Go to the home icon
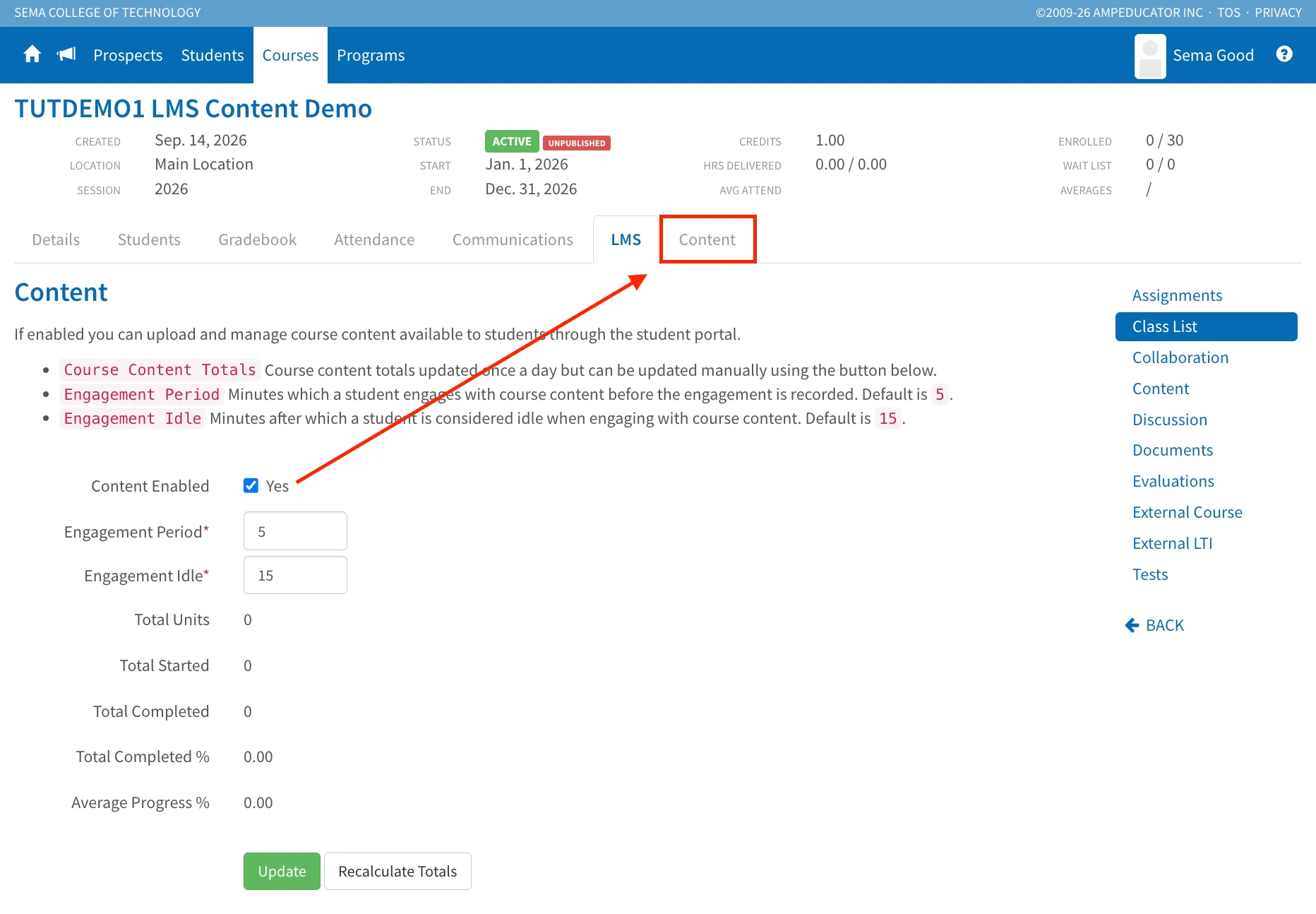The image size is (1316, 914). 32,54
